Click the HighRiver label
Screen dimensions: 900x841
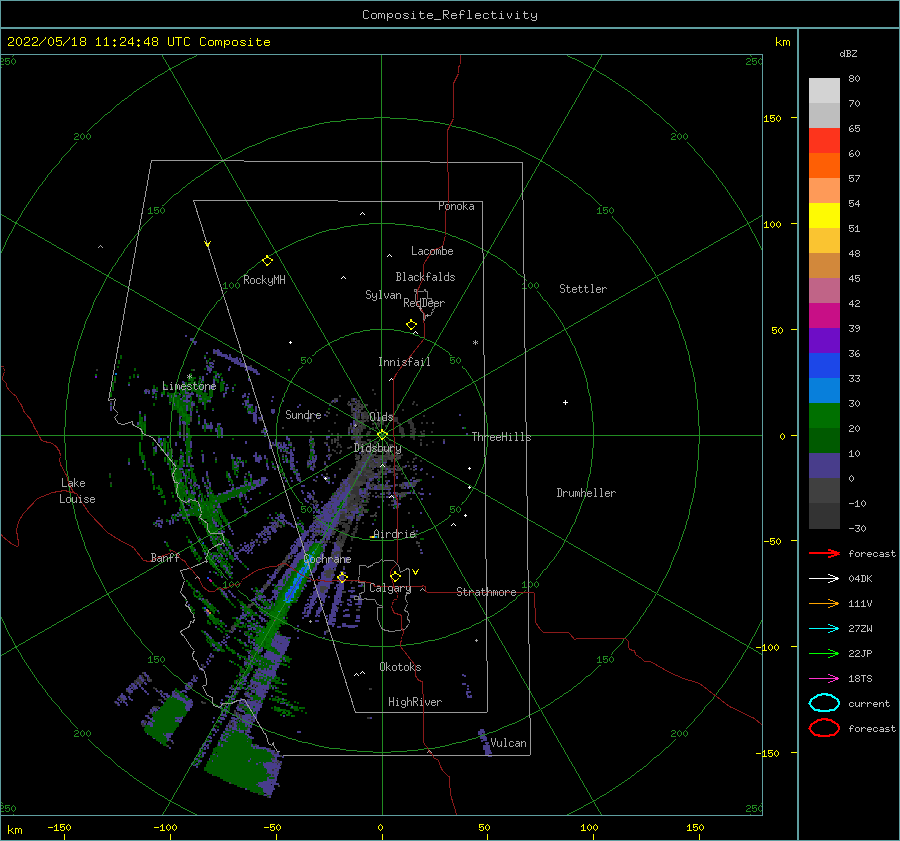[x=415, y=702]
